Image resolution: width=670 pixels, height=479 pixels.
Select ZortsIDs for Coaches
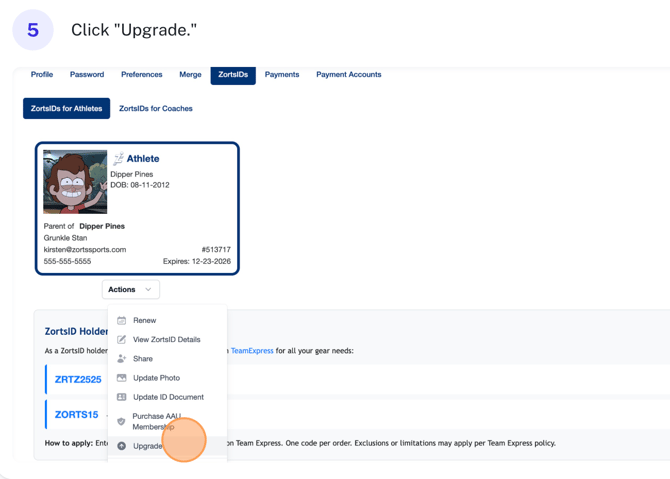tap(156, 108)
